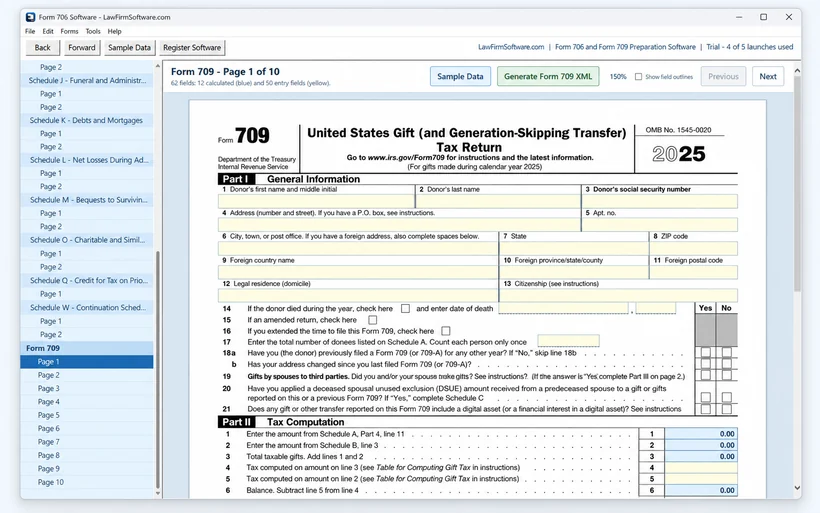Click the donor's first name field
820x513 pixels.
(316, 201)
